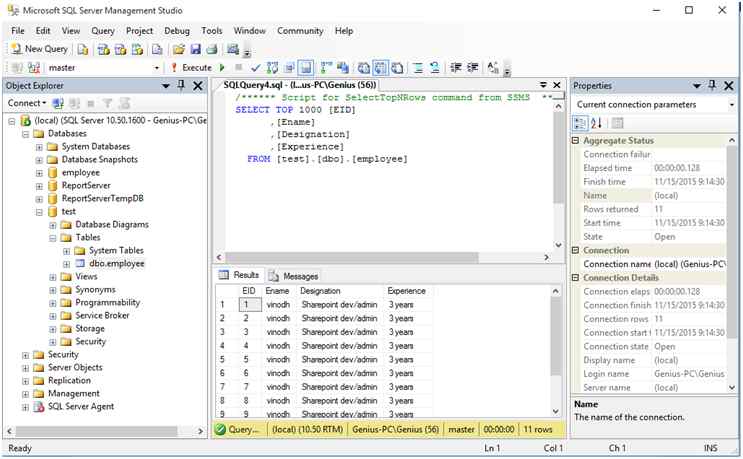Click the EID cell in row 1
743x459 pixels.
click(249, 304)
